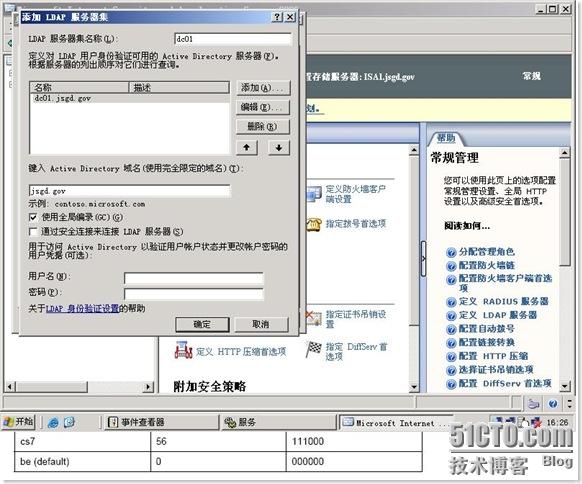The width and height of the screenshot is (582, 484).
Task: Open help topic 选择证书吊销选项
Action: click(x=496, y=370)
